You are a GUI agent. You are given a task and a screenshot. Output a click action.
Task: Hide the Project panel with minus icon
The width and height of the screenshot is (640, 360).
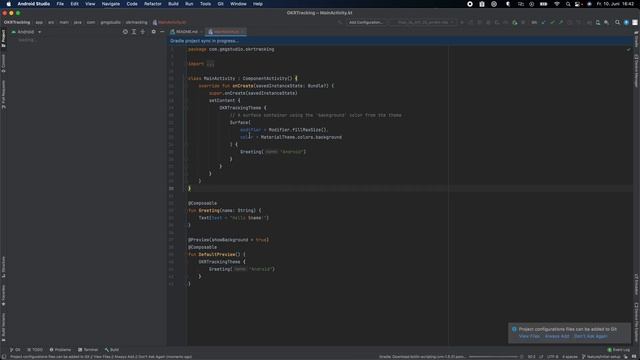[x=162, y=32]
